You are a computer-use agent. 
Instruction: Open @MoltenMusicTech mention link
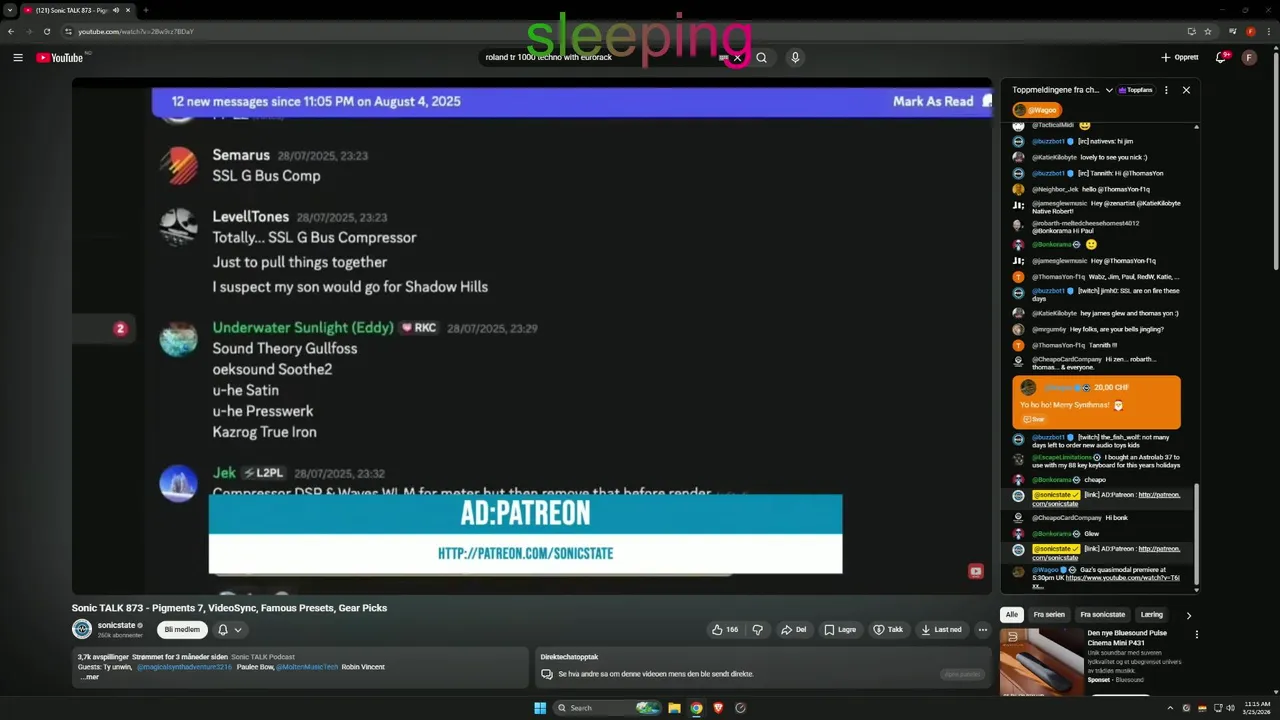306,667
